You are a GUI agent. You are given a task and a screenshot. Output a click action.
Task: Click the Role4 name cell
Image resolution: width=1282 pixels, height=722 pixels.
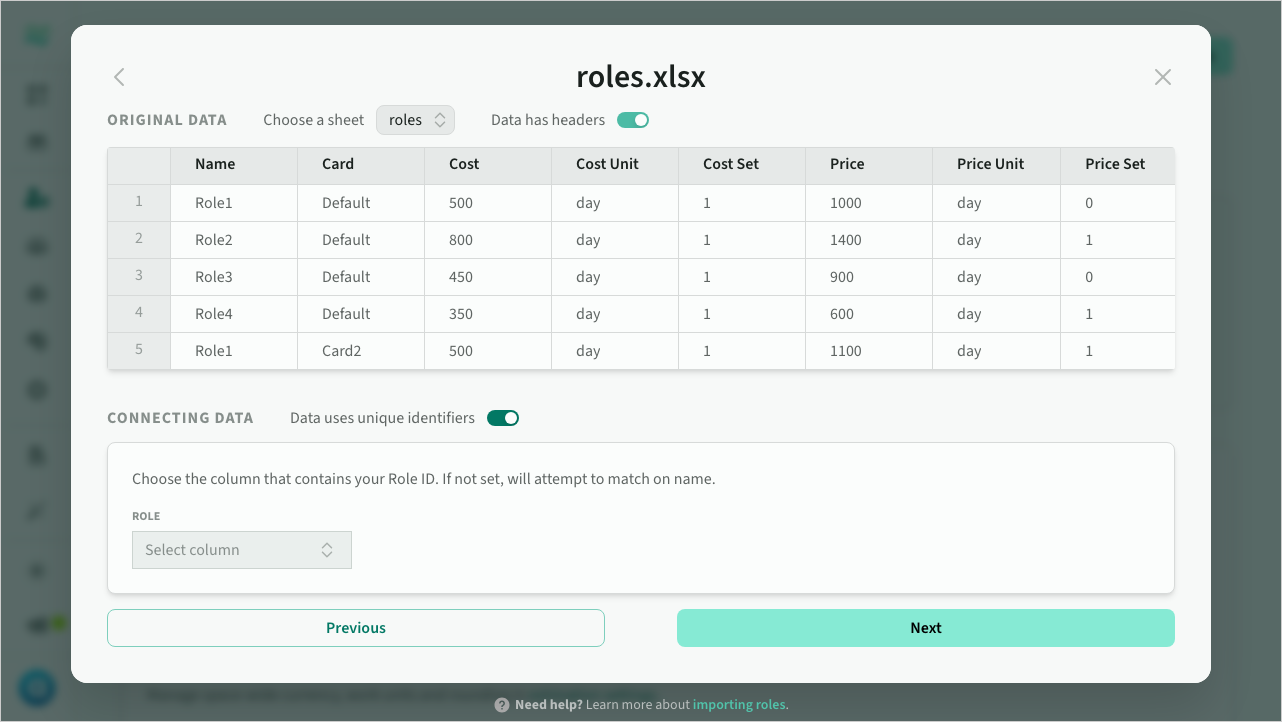pyautogui.click(x=214, y=314)
